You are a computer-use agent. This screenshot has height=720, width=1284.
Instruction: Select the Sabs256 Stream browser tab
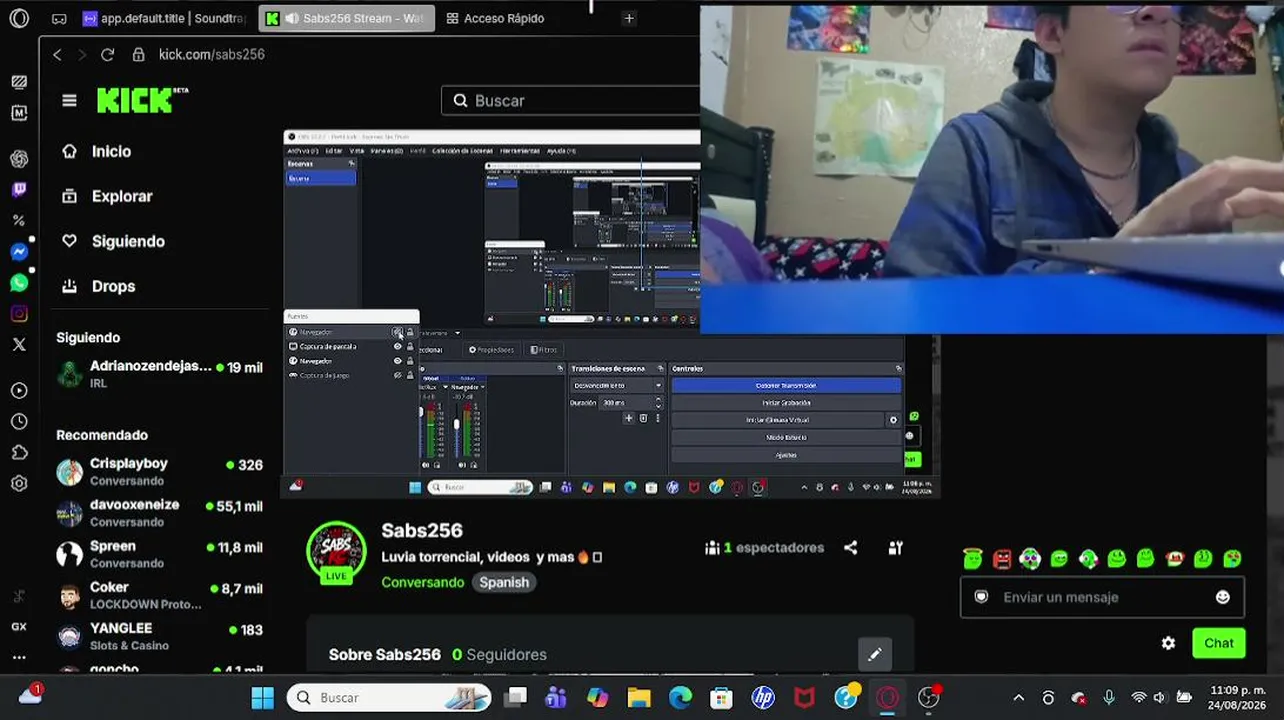[x=347, y=18]
